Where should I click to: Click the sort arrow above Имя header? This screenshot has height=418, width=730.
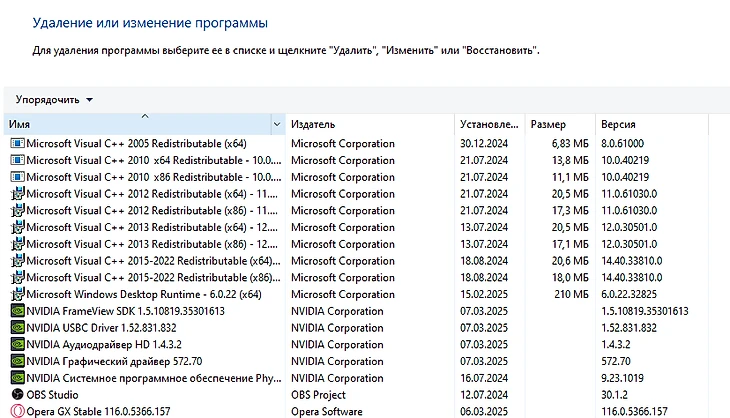click(145, 115)
